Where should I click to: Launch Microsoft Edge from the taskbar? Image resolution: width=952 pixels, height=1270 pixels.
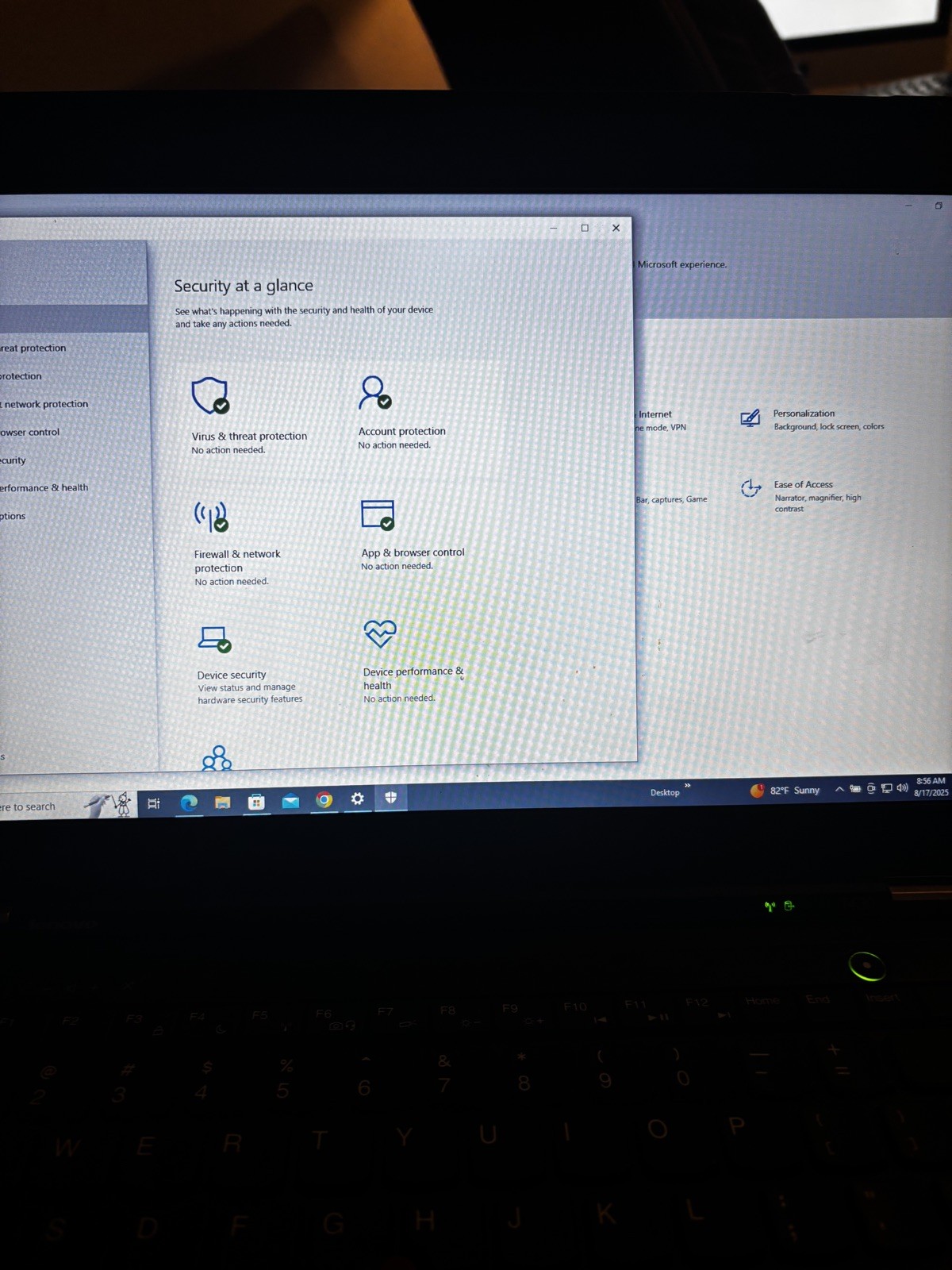click(x=189, y=802)
